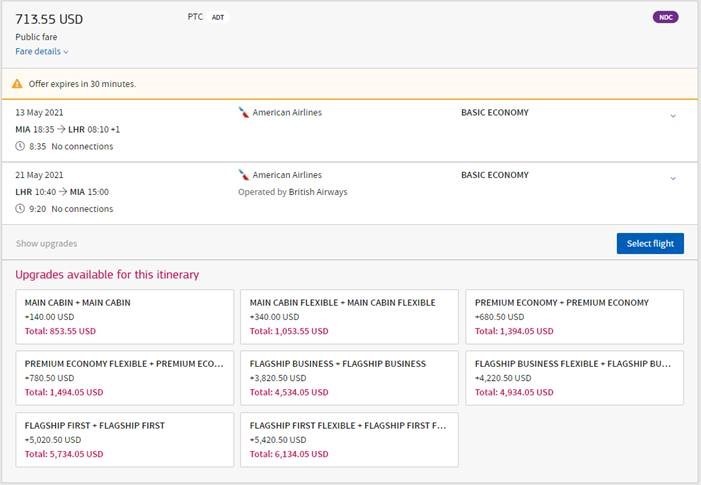Viewport: 701px width, 485px height.
Task: Click the ADT passenger type badge
Action: (x=218, y=18)
